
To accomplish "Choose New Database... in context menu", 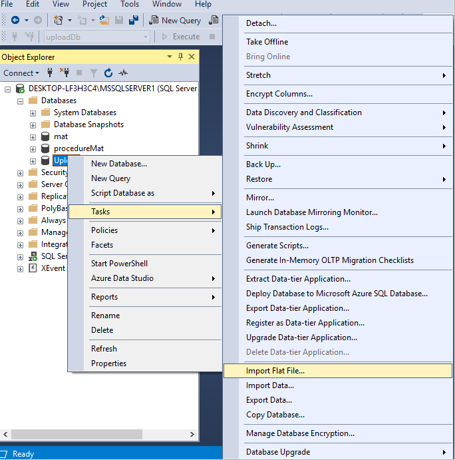I will pyautogui.click(x=145, y=164).
